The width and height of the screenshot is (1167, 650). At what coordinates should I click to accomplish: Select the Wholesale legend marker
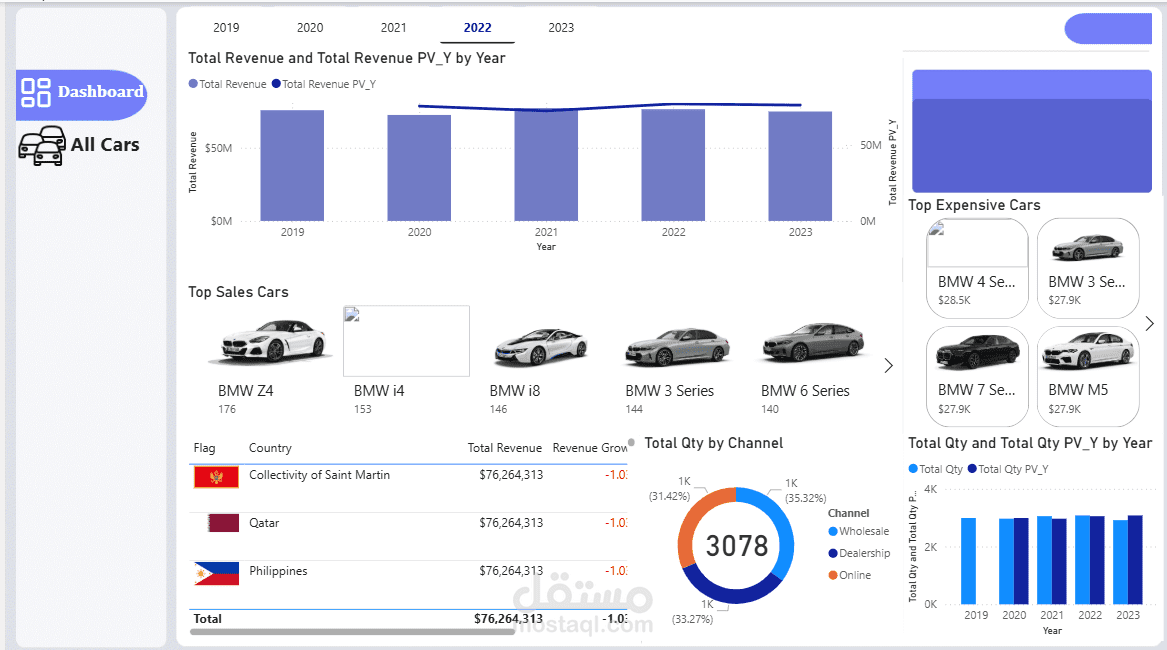833,532
